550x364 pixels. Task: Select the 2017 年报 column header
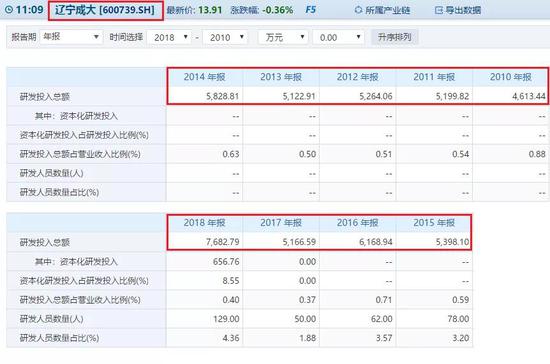tap(281, 223)
